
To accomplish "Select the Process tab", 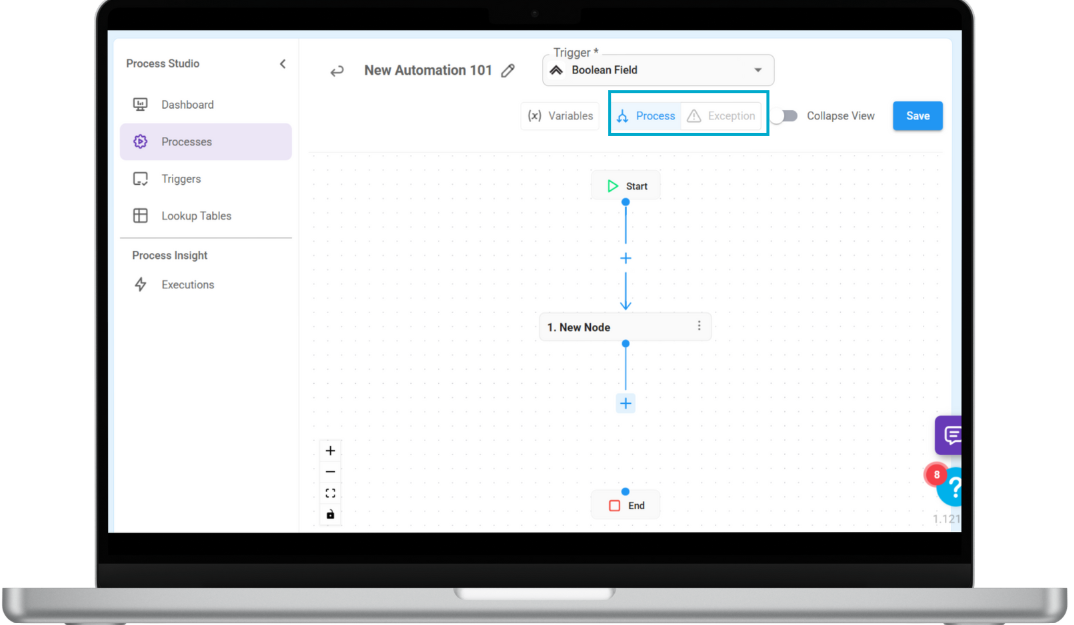I will pyautogui.click(x=646, y=116).
